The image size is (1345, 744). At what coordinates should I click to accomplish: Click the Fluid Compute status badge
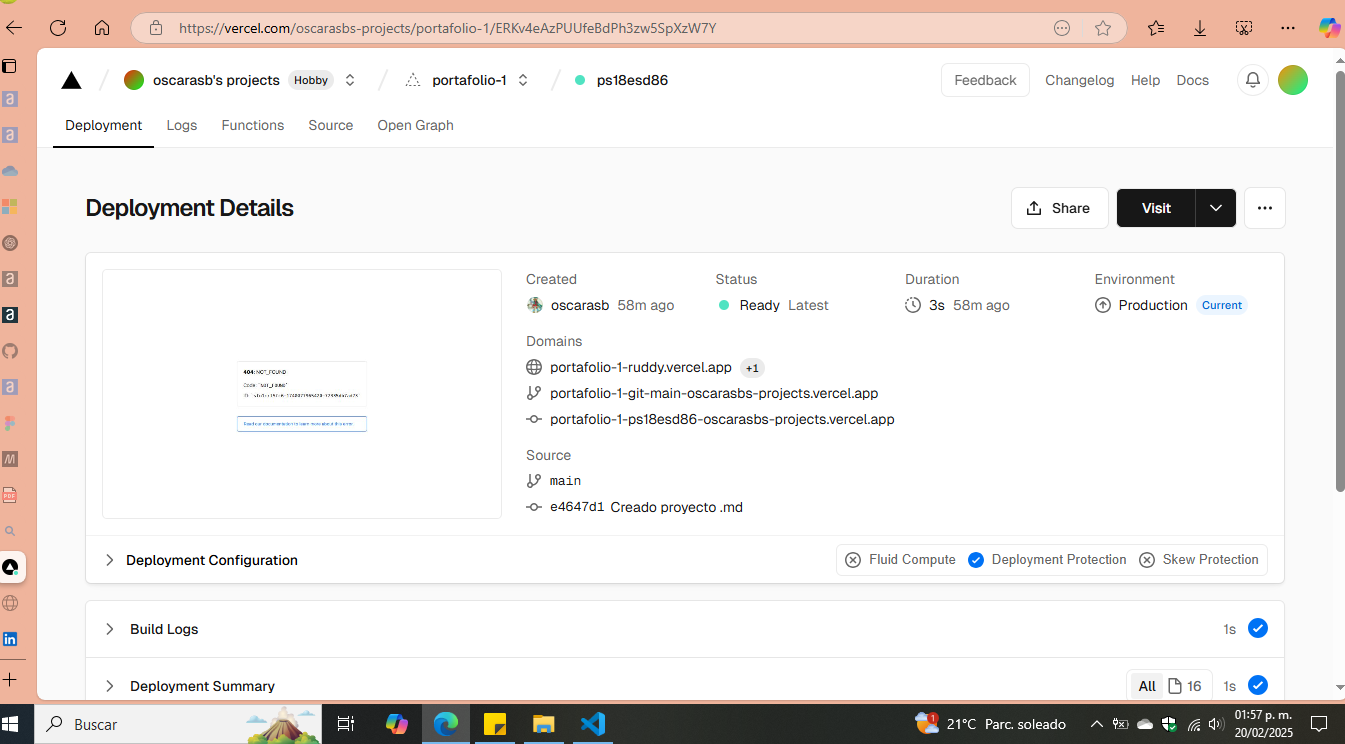coord(900,560)
